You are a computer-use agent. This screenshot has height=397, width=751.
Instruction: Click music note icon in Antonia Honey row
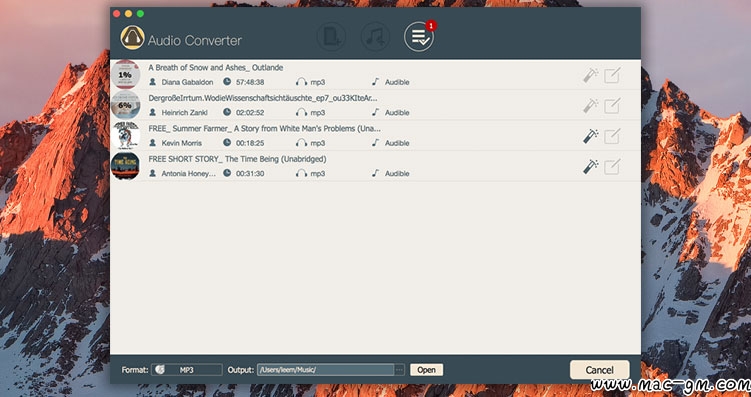375,173
